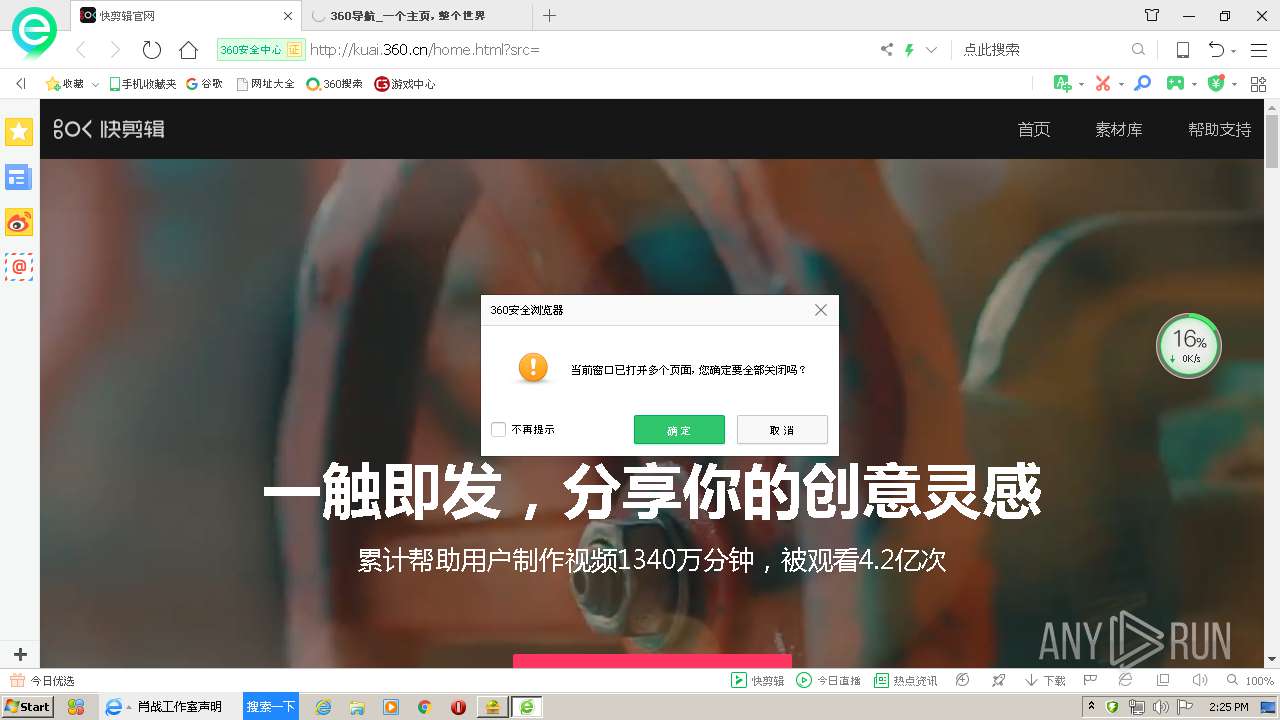This screenshot has width=1280, height=720.
Task: Confirm closing all tabs with 确定
Action: click(679, 430)
